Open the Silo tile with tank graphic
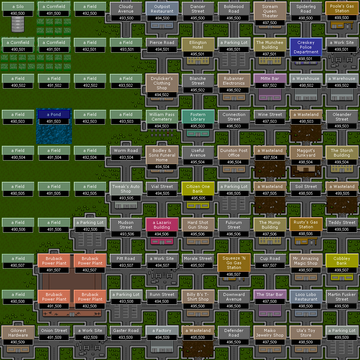Image resolution: width=360 pixels, height=360 pixels. pos(18,17)
